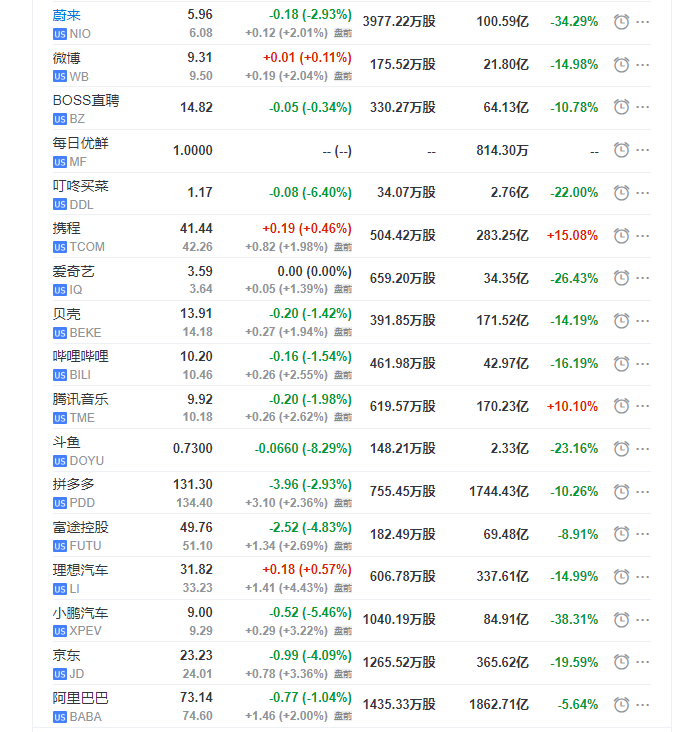Image resolution: width=673 pixels, height=732 pixels.
Task: Set price alert for 富途控股 FUTU
Action: pyautogui.click(x=621, y=534)
